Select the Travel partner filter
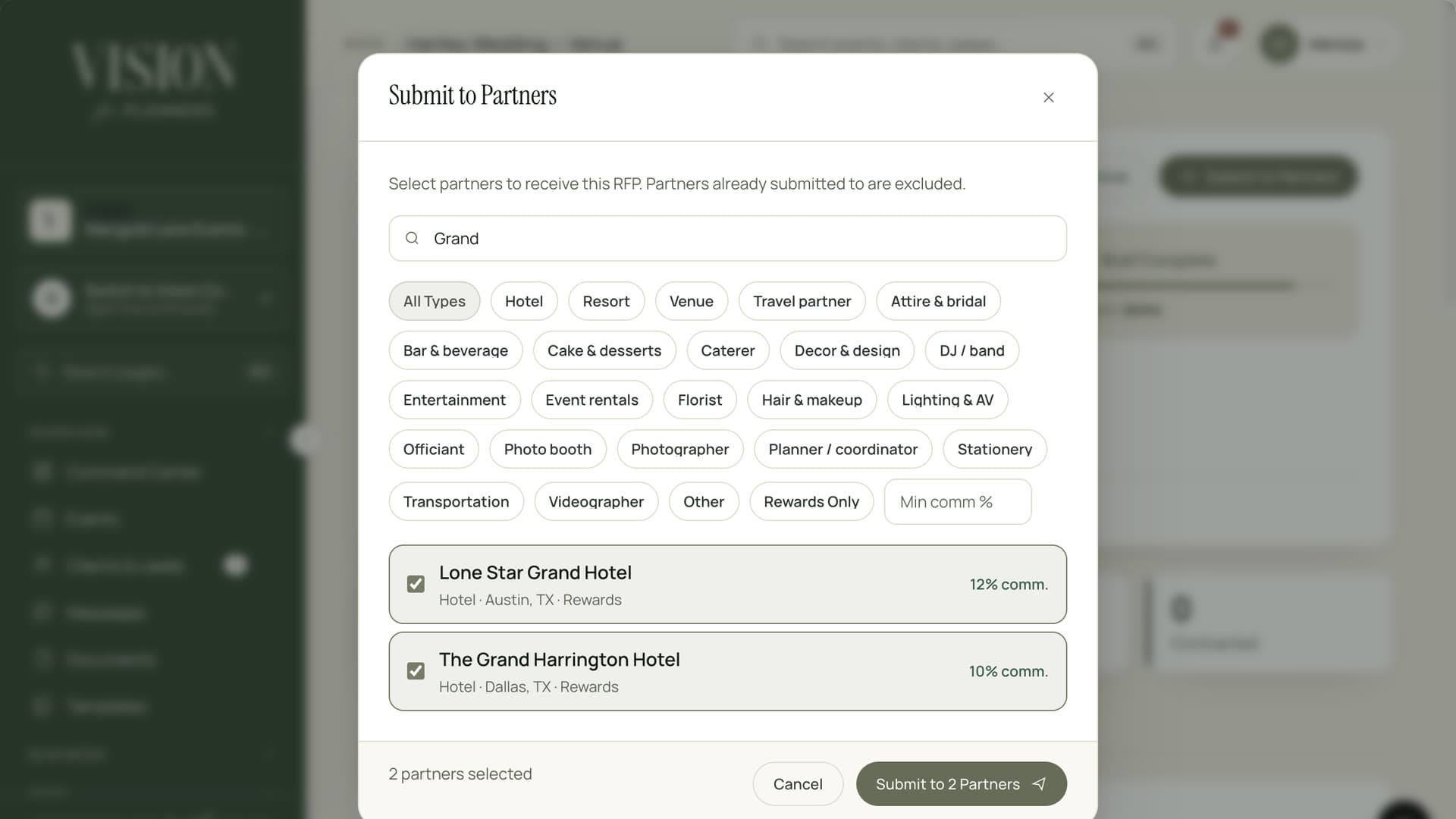 click(802, 301)
